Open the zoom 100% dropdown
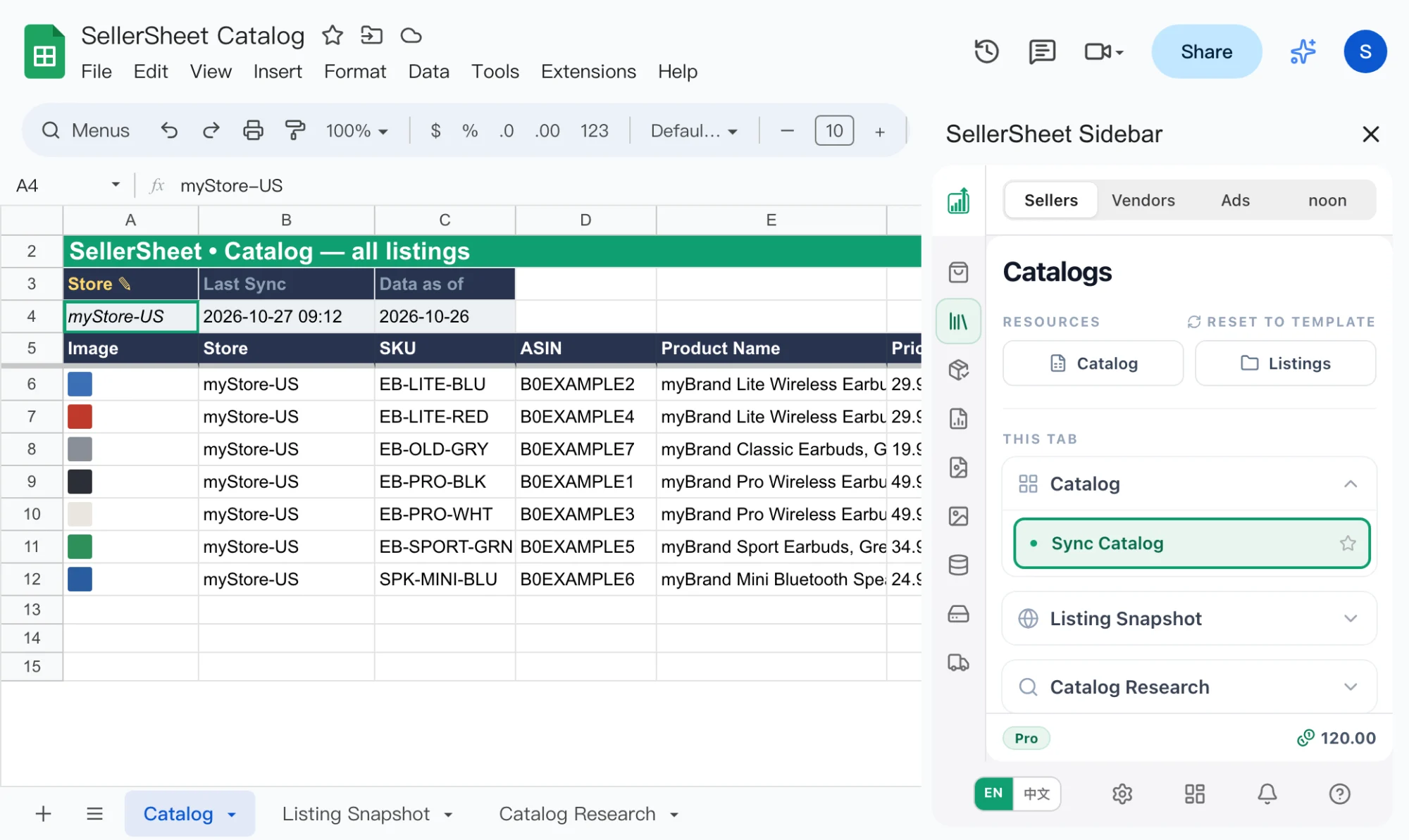Screen dimensions: 1409x840 [x=356, y=130]
